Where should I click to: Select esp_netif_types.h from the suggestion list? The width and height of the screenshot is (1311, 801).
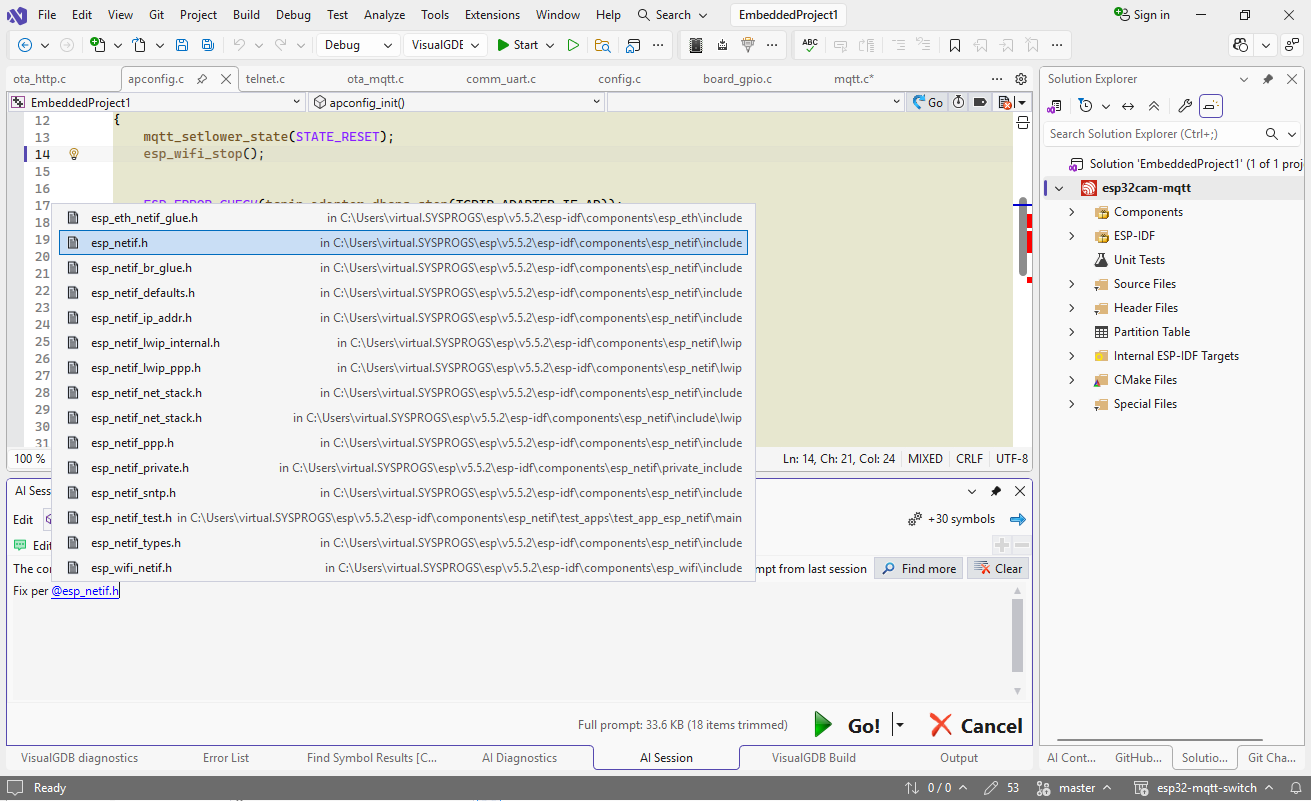[x=136, y=543]
